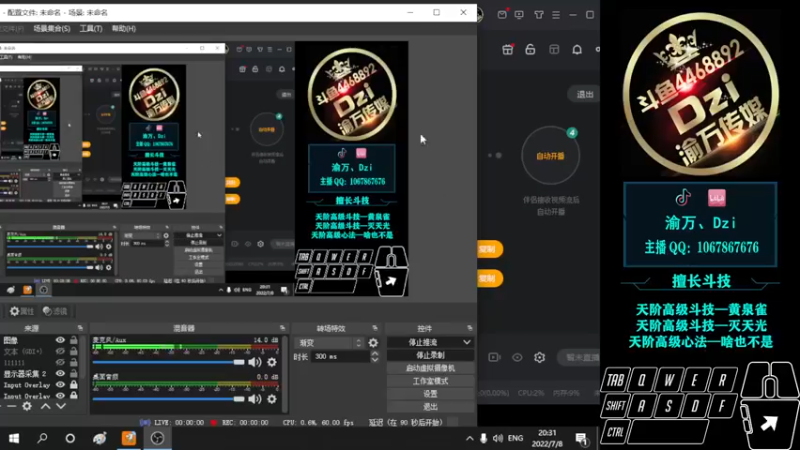Screen dimensions: 800x450
Task: Adjust the 麦克风/Aux volume slider
Action: pyautogui.click(x=168, y=362)
